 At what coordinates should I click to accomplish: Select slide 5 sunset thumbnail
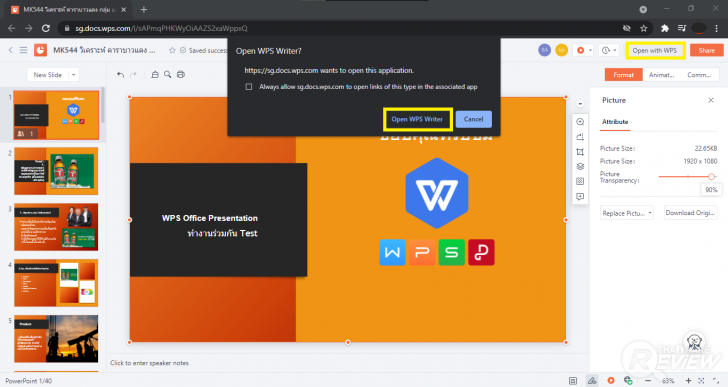pyautogui.click(x=56, y=339)
